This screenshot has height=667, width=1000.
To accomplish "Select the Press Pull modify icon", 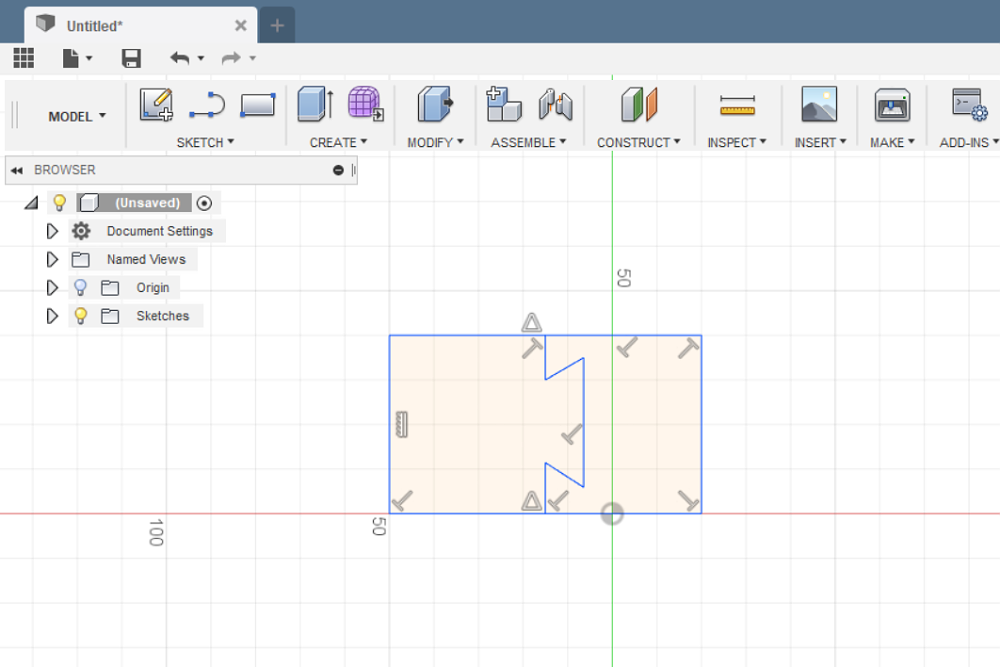I will [x=434, y=105].
